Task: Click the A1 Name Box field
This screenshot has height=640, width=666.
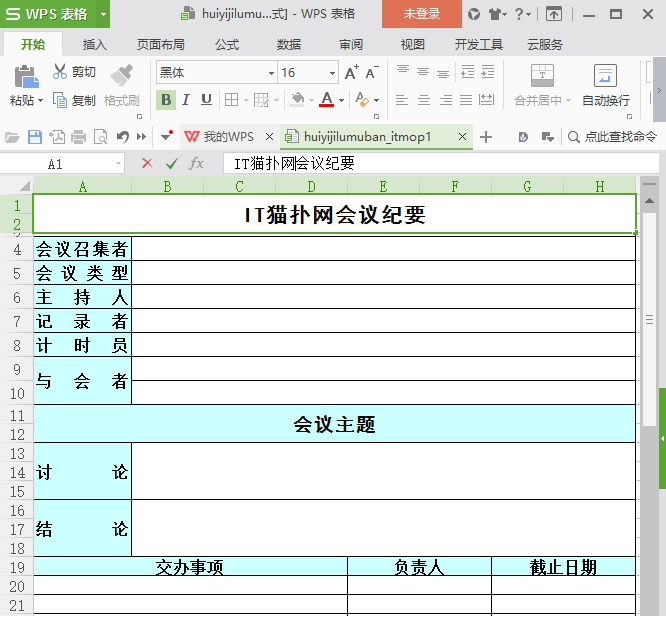Action: point(55,164)
